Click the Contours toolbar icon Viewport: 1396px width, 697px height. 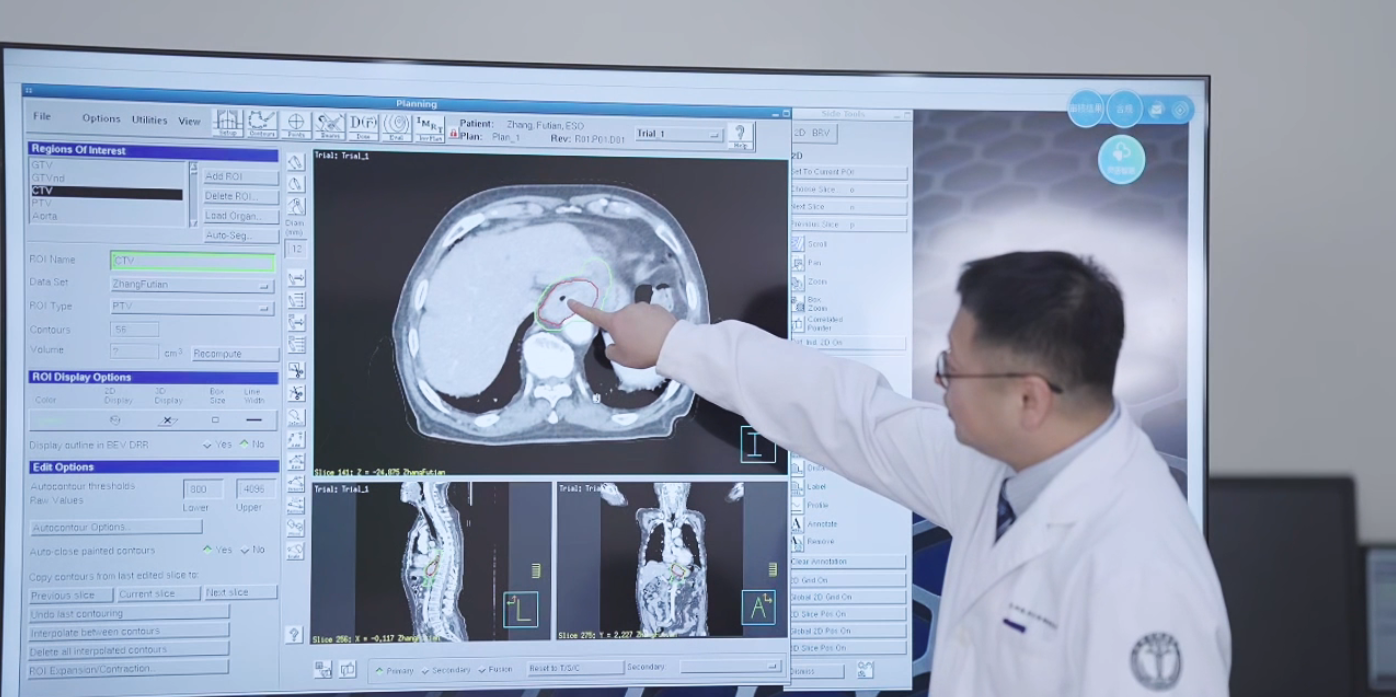[262, 124]
